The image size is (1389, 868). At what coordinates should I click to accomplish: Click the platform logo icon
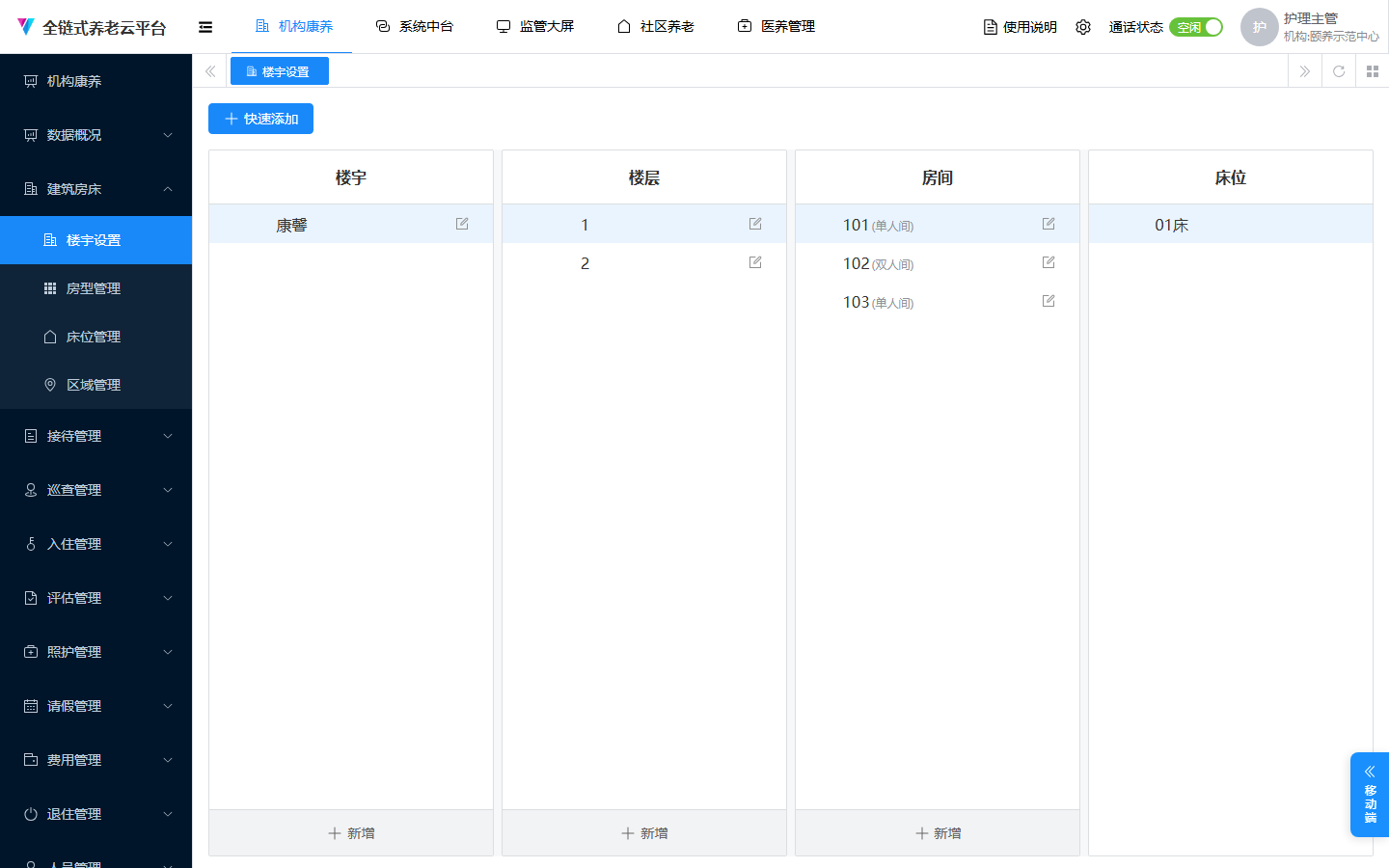tap(26, 27)
